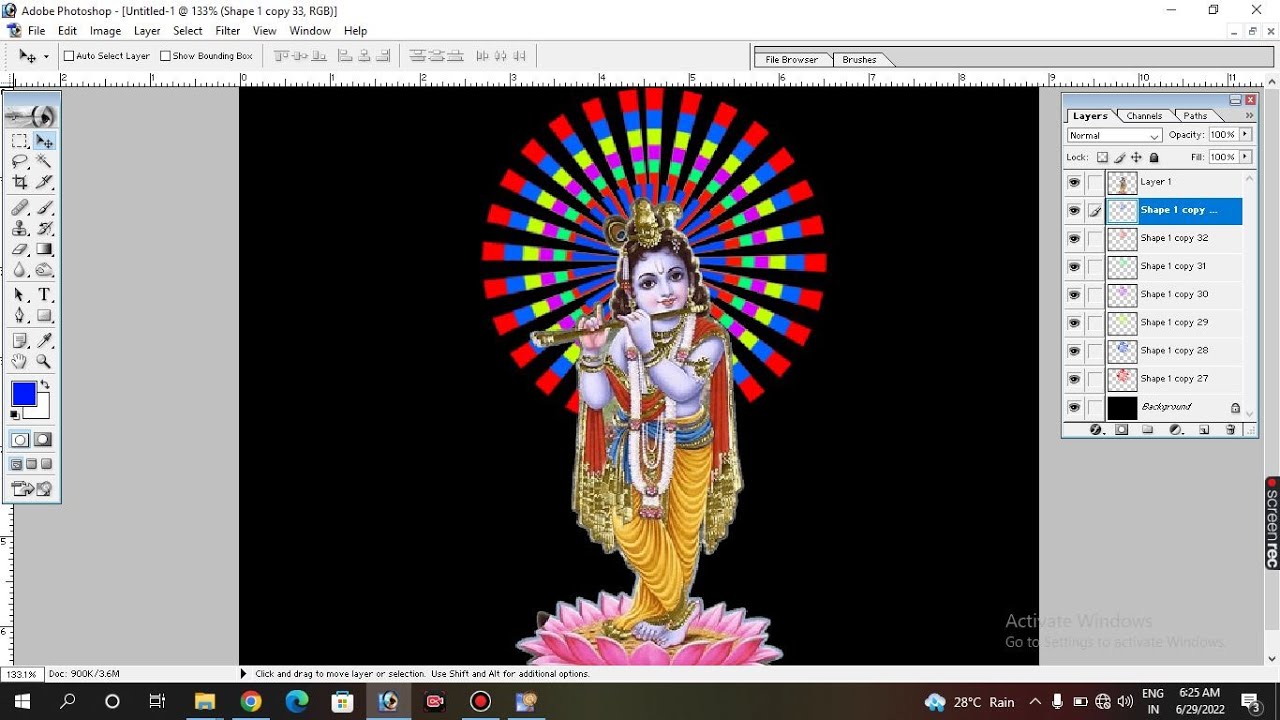Select the Move tool in the toolbox
Screen dimensions: 1280x720
[44, 141]
